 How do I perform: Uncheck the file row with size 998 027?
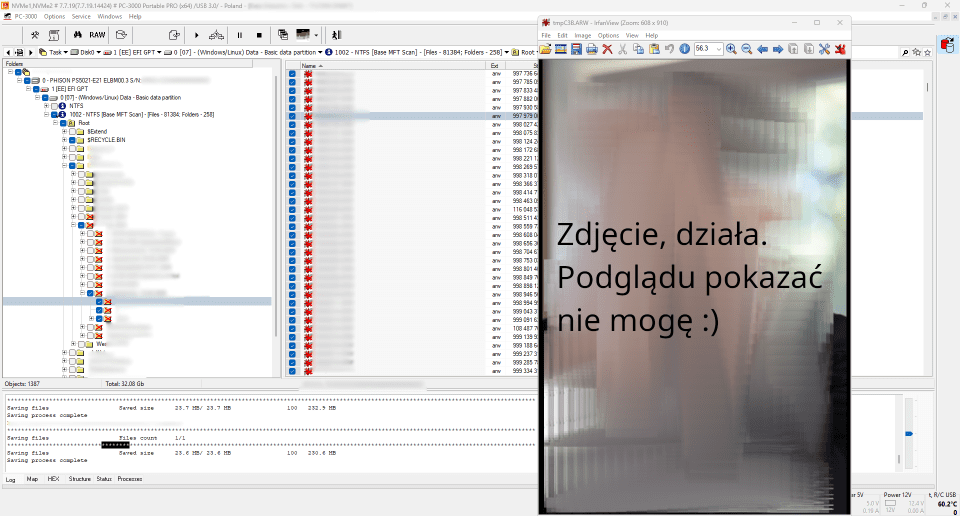[292, 124]
